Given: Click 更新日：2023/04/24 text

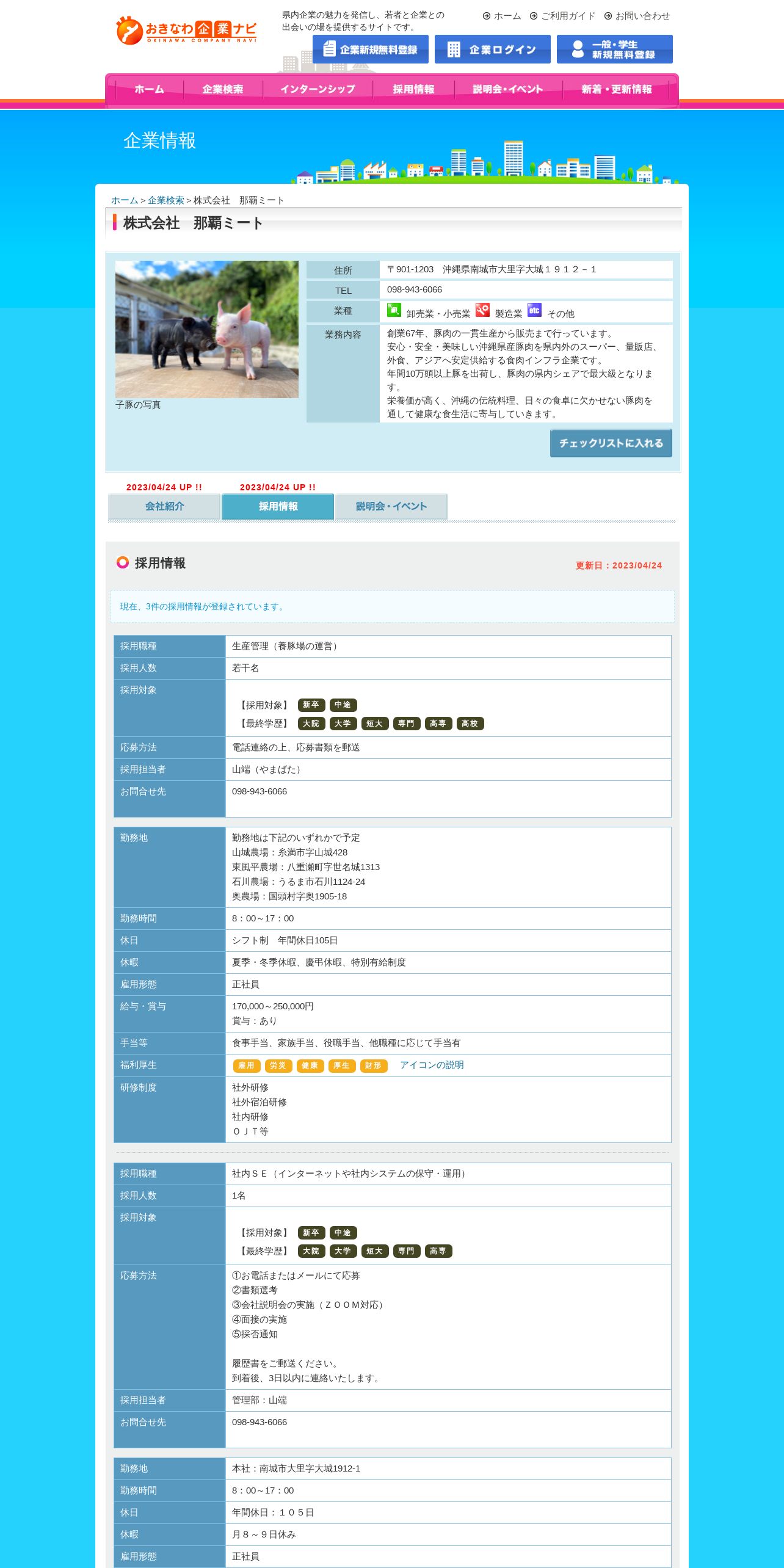Looking at the screenshot, I should pos(619,565).
